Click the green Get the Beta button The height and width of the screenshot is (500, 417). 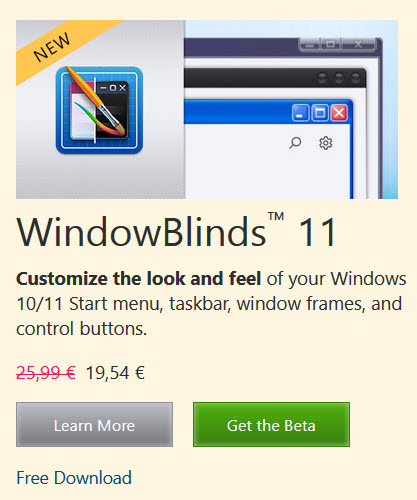pyautogui.click(x=271, y=424)
